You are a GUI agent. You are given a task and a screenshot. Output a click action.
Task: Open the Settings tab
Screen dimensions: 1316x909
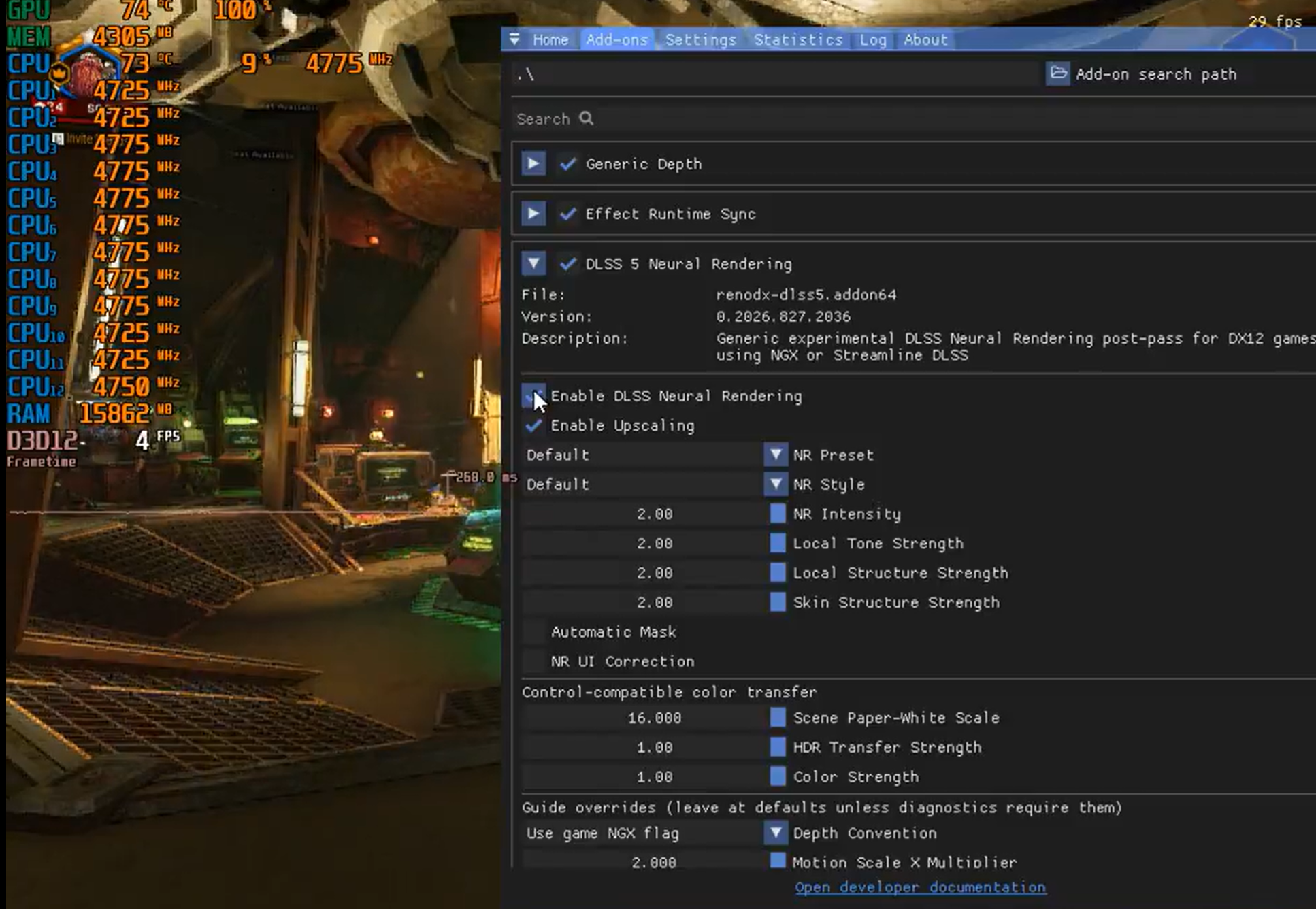tap(701, 39)
